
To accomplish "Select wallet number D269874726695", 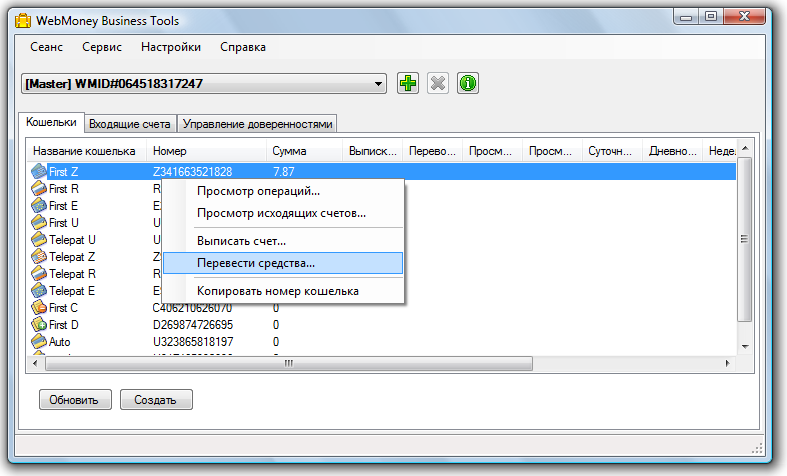I will [193, 325].
